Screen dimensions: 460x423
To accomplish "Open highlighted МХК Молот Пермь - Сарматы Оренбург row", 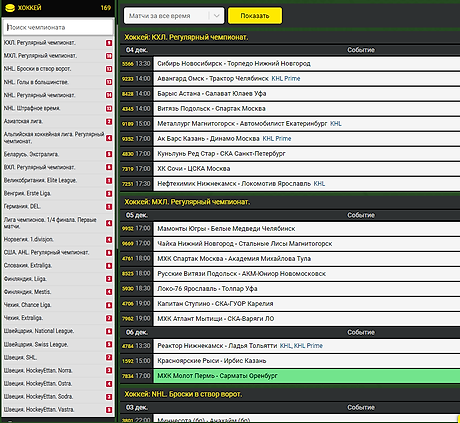I will click(307, 376).
